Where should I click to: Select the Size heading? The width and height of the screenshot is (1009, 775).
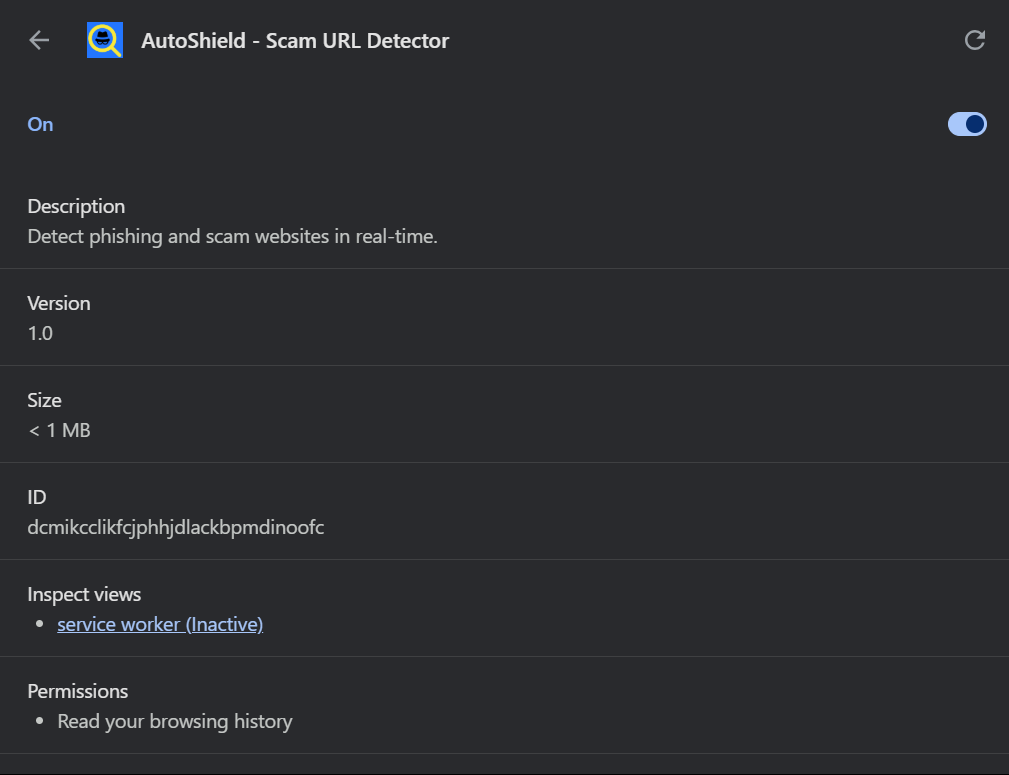point(44,400)
